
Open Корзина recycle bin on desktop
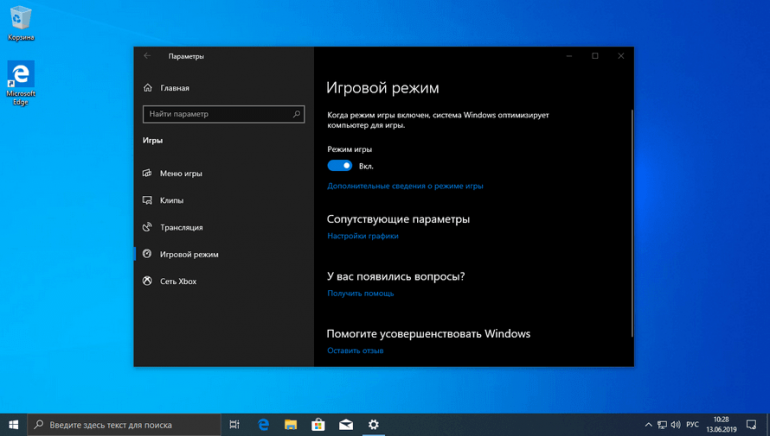coord(21,23)
